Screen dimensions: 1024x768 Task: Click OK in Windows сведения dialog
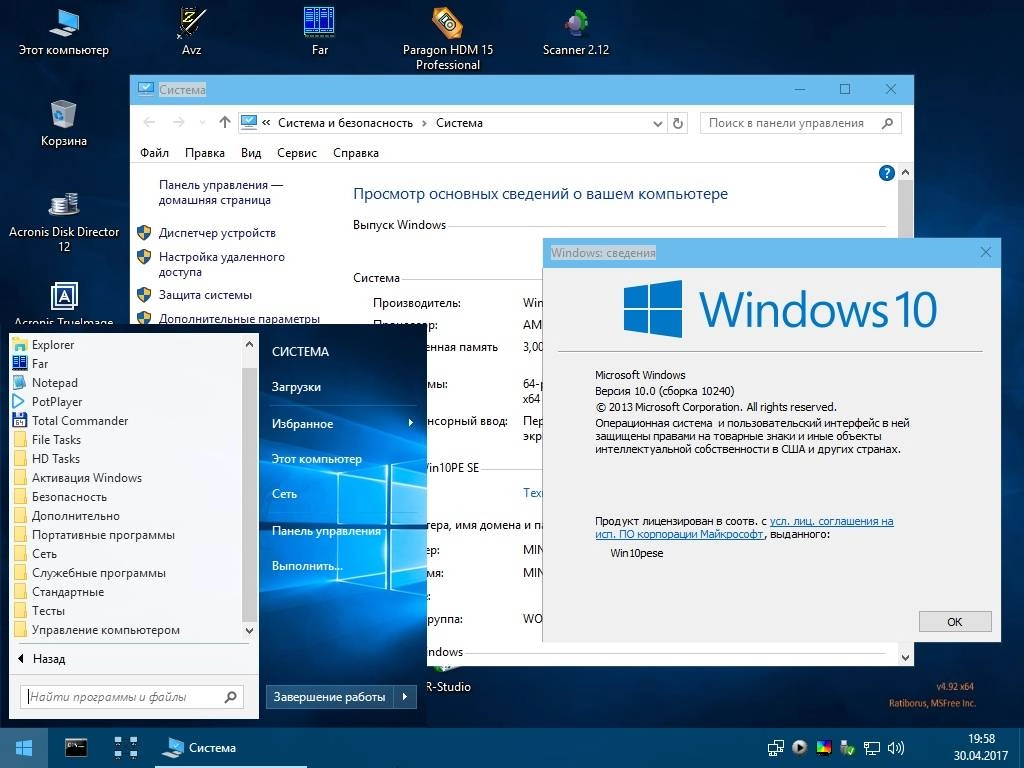pyautogui.click(x=955, y=622)
